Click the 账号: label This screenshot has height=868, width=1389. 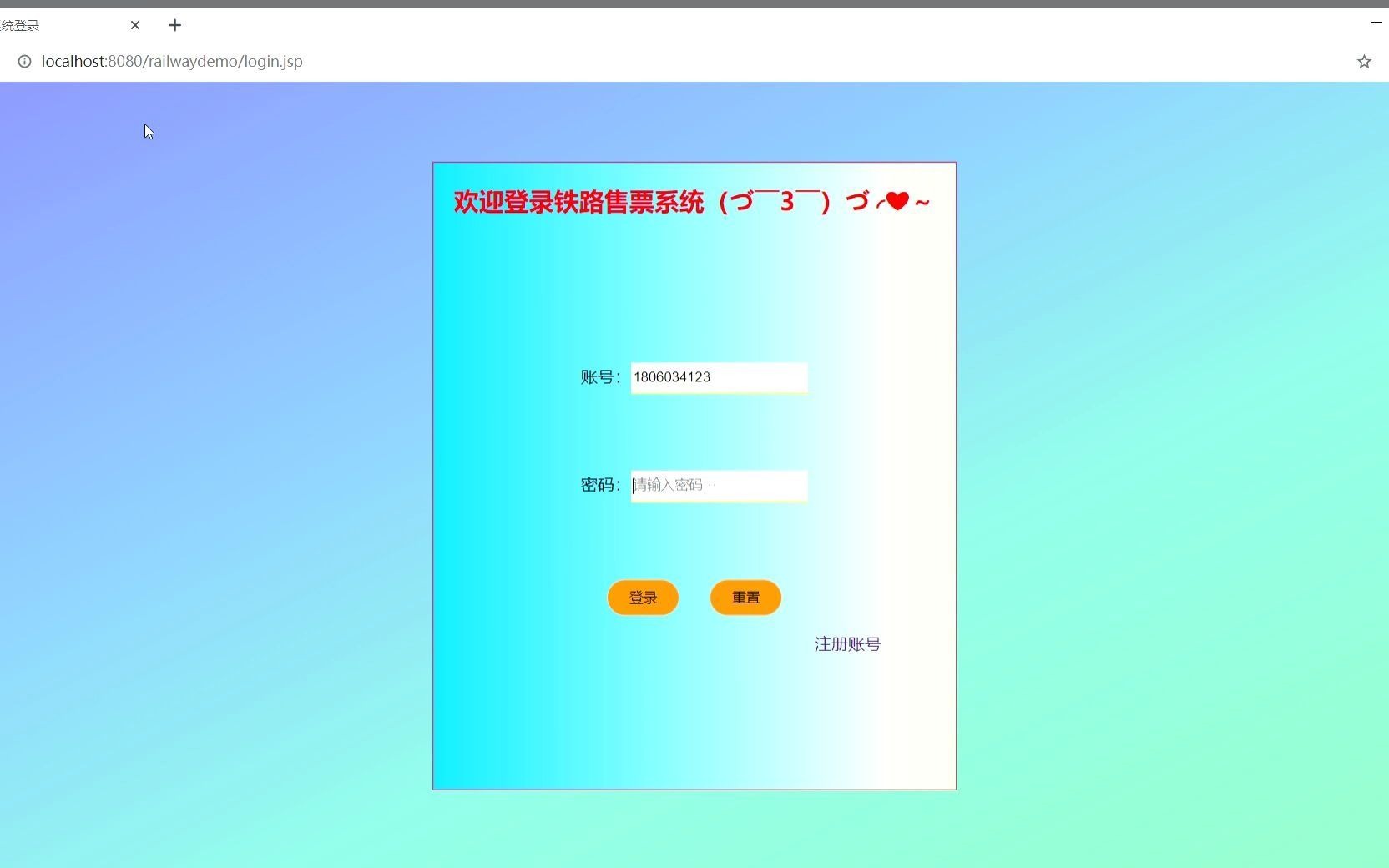[601, 377]
